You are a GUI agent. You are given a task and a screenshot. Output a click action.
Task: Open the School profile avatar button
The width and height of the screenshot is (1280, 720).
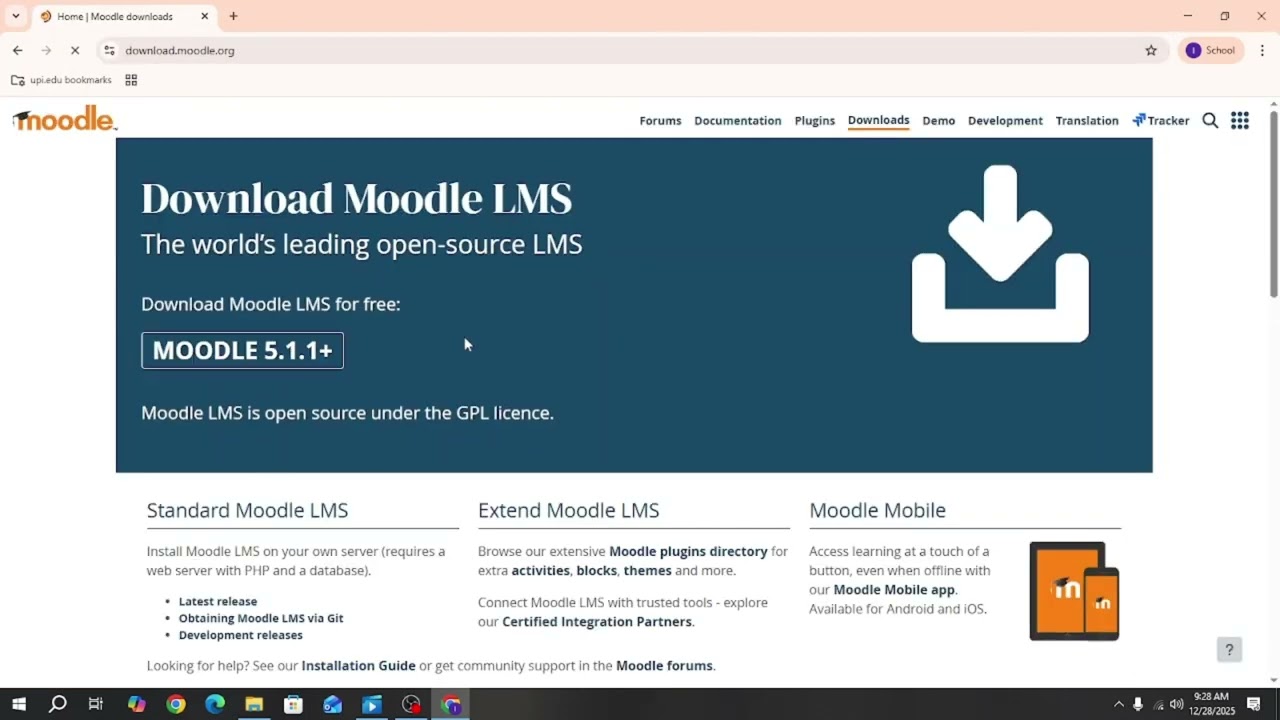[1210, 50]
